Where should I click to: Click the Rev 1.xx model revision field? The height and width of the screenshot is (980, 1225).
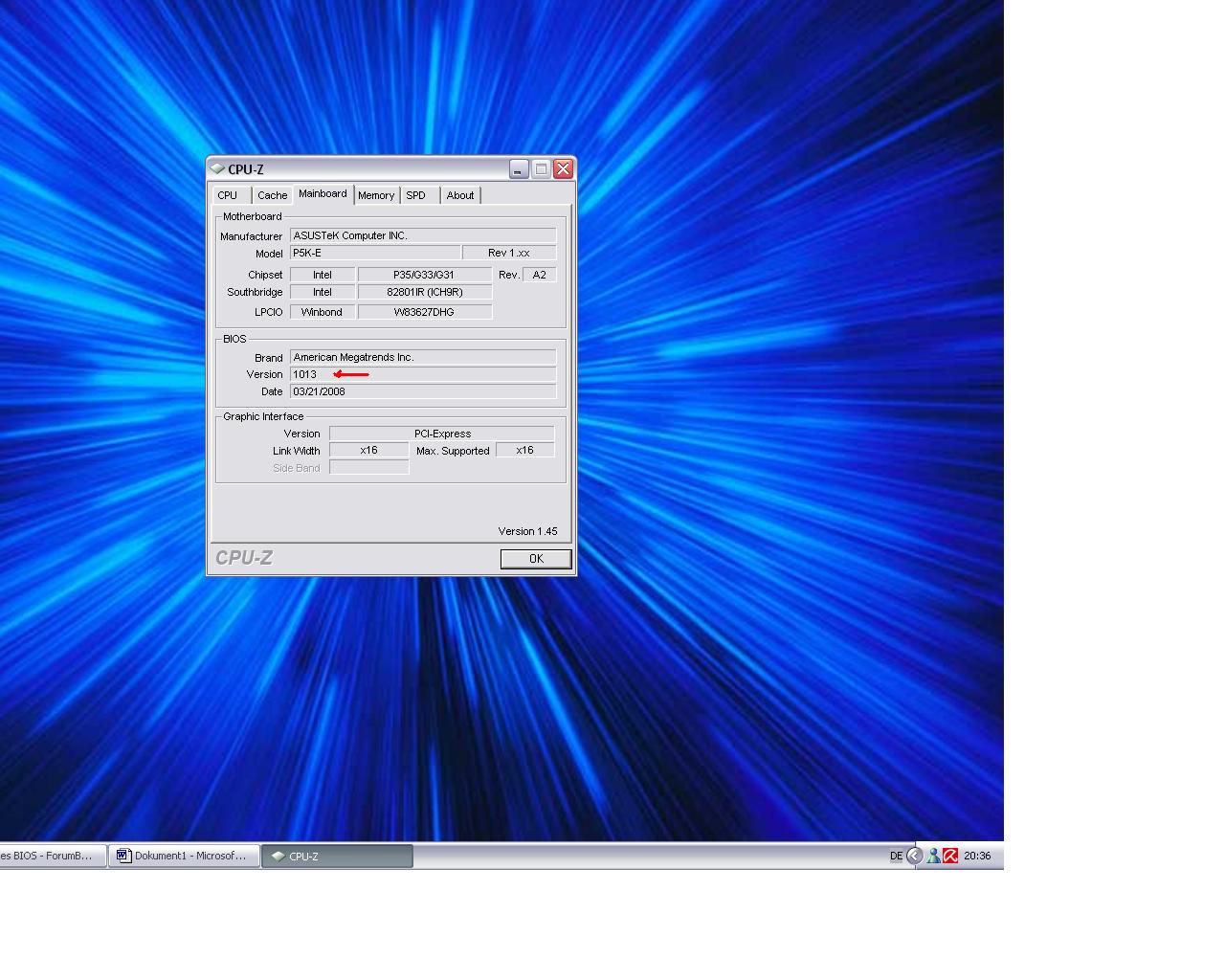pos(509,253)
